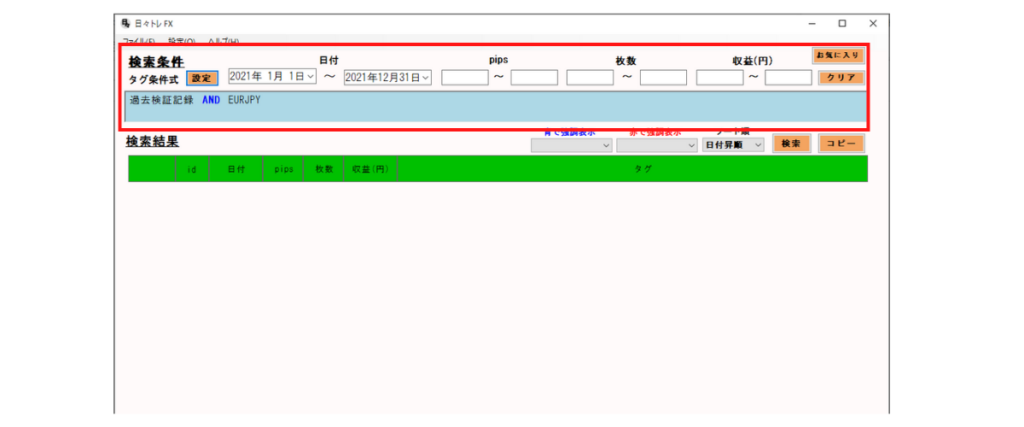Minimize the 日々トレFX window

(812, 24)
